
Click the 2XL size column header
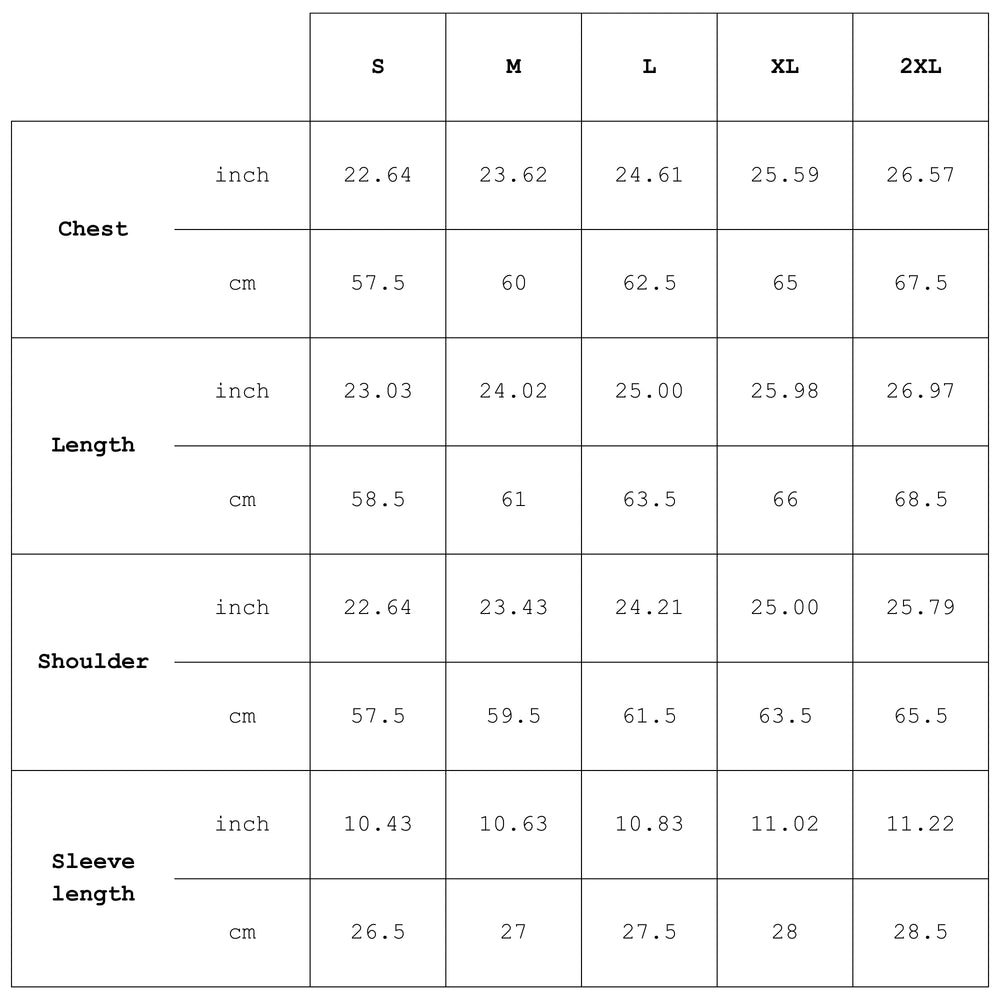pyautogui.click(x=920, y=67)
